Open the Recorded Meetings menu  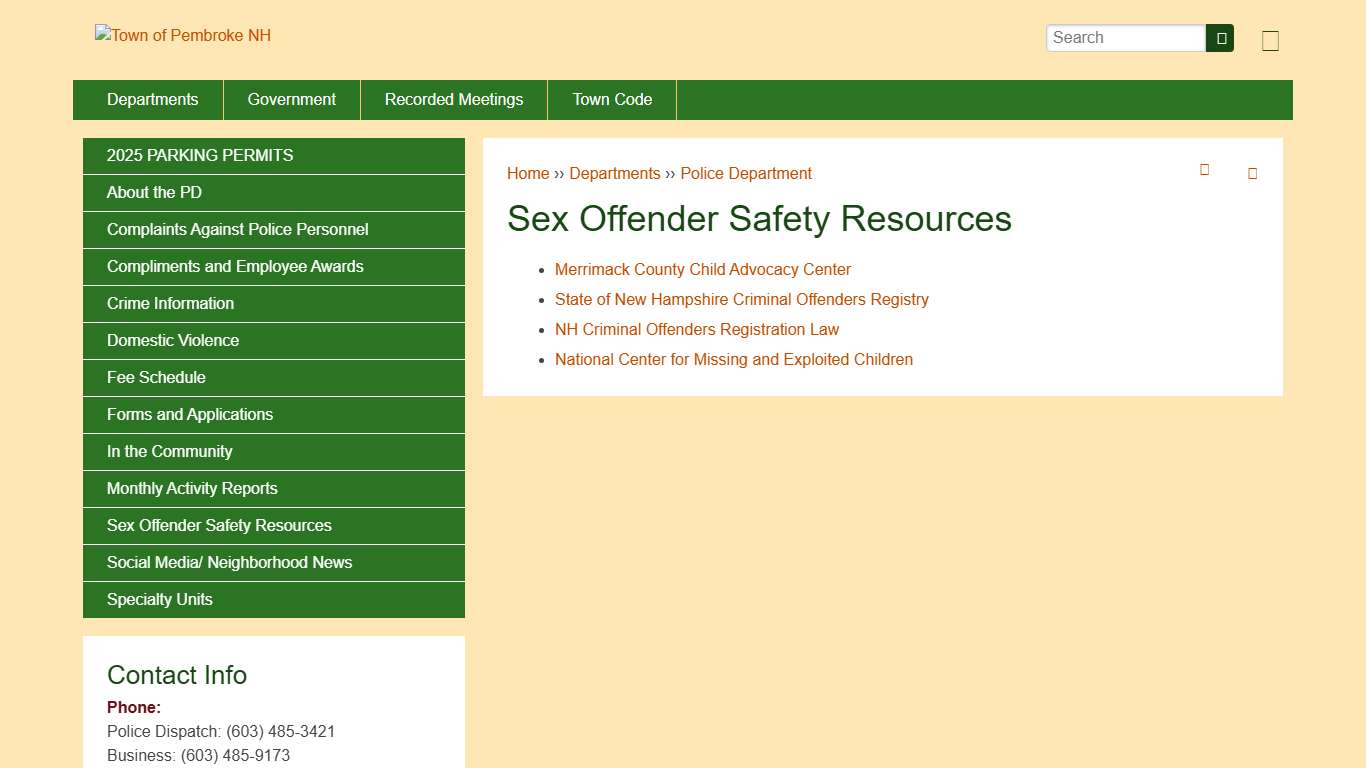click(x=453, y=99)
